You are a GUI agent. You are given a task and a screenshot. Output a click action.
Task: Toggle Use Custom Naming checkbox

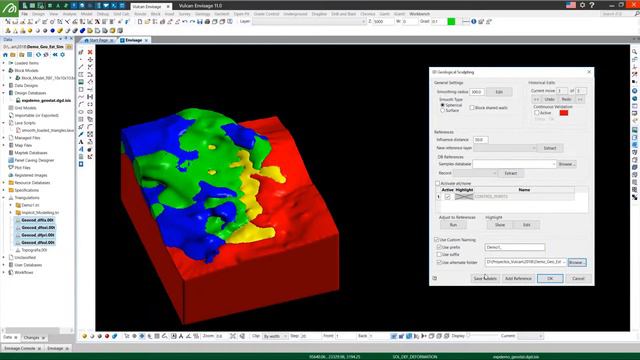[x=436, y=240]
